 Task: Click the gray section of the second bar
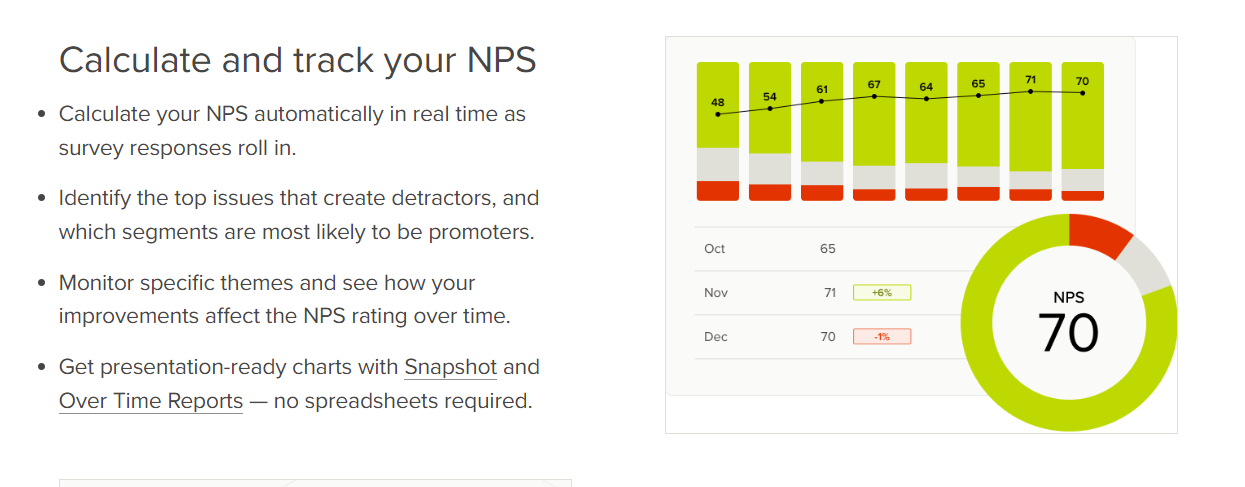[x=770, y=168]
